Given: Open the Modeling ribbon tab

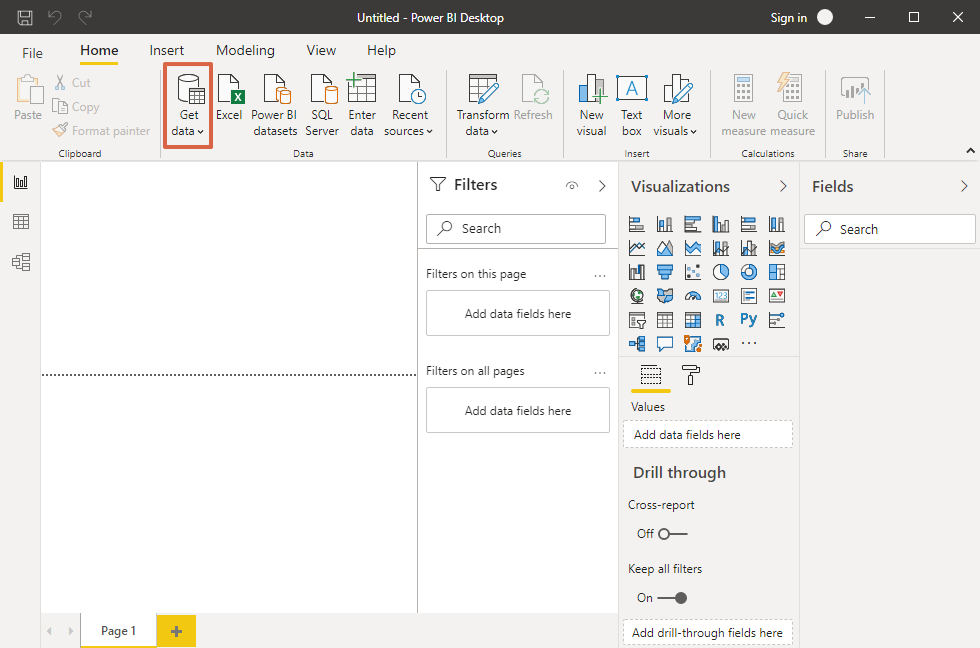Looking at the screenshot, I should tap(245, 51).
